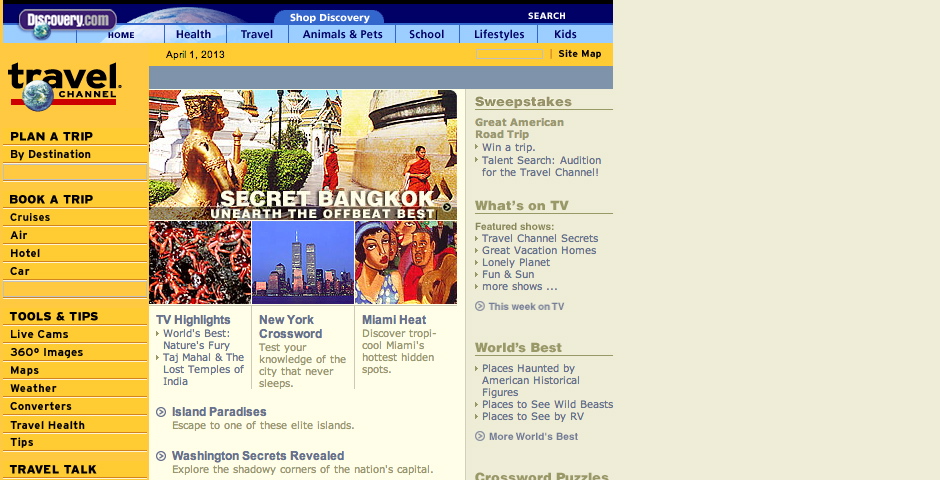Open Great American Road Trip sweepstakes
The width and height of the screenshot is (940, 480).
click(519, 128)
